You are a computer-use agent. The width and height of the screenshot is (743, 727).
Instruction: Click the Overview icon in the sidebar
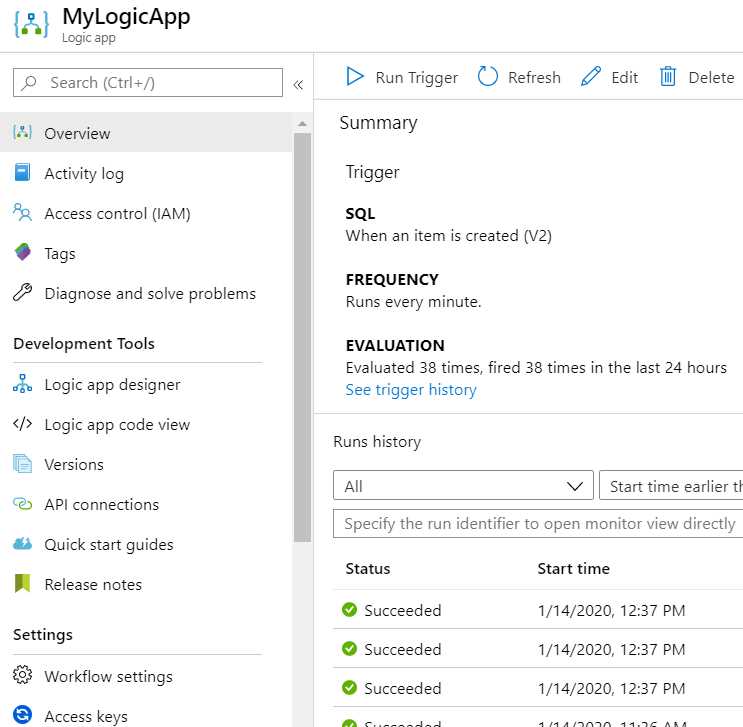pyautogui.click(x=22, y=133)
